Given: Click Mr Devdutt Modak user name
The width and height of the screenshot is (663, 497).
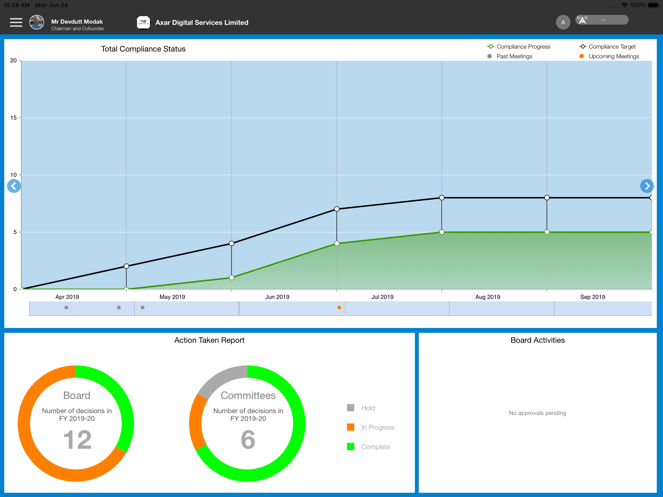Looking at the screenshot, I should coord(77,21).
